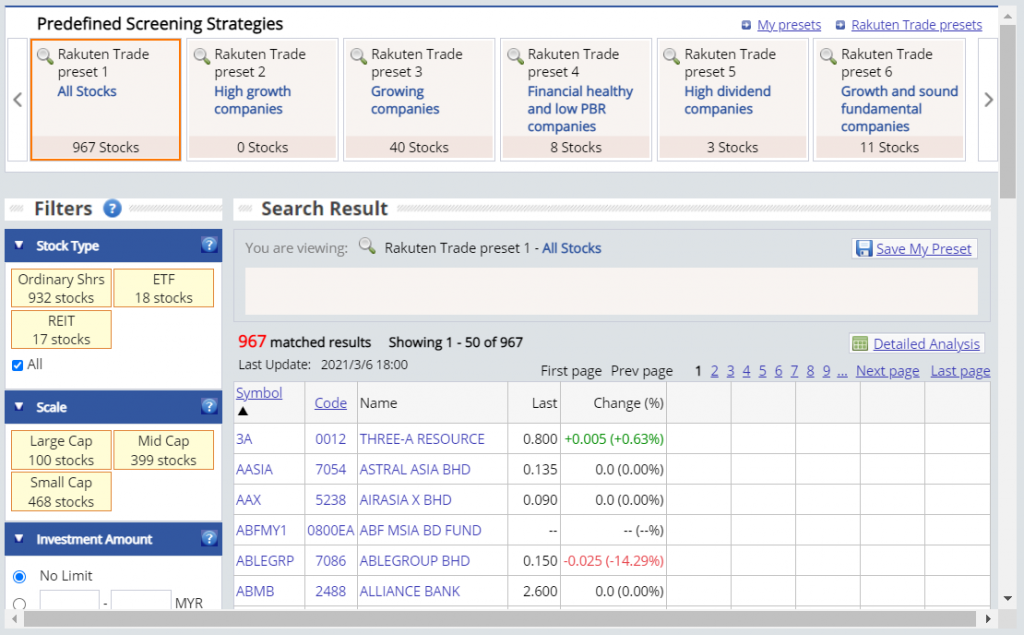Click the horizontal scrollbar at the bottom
1024x635 pixels.
click(x=500, y=618)
